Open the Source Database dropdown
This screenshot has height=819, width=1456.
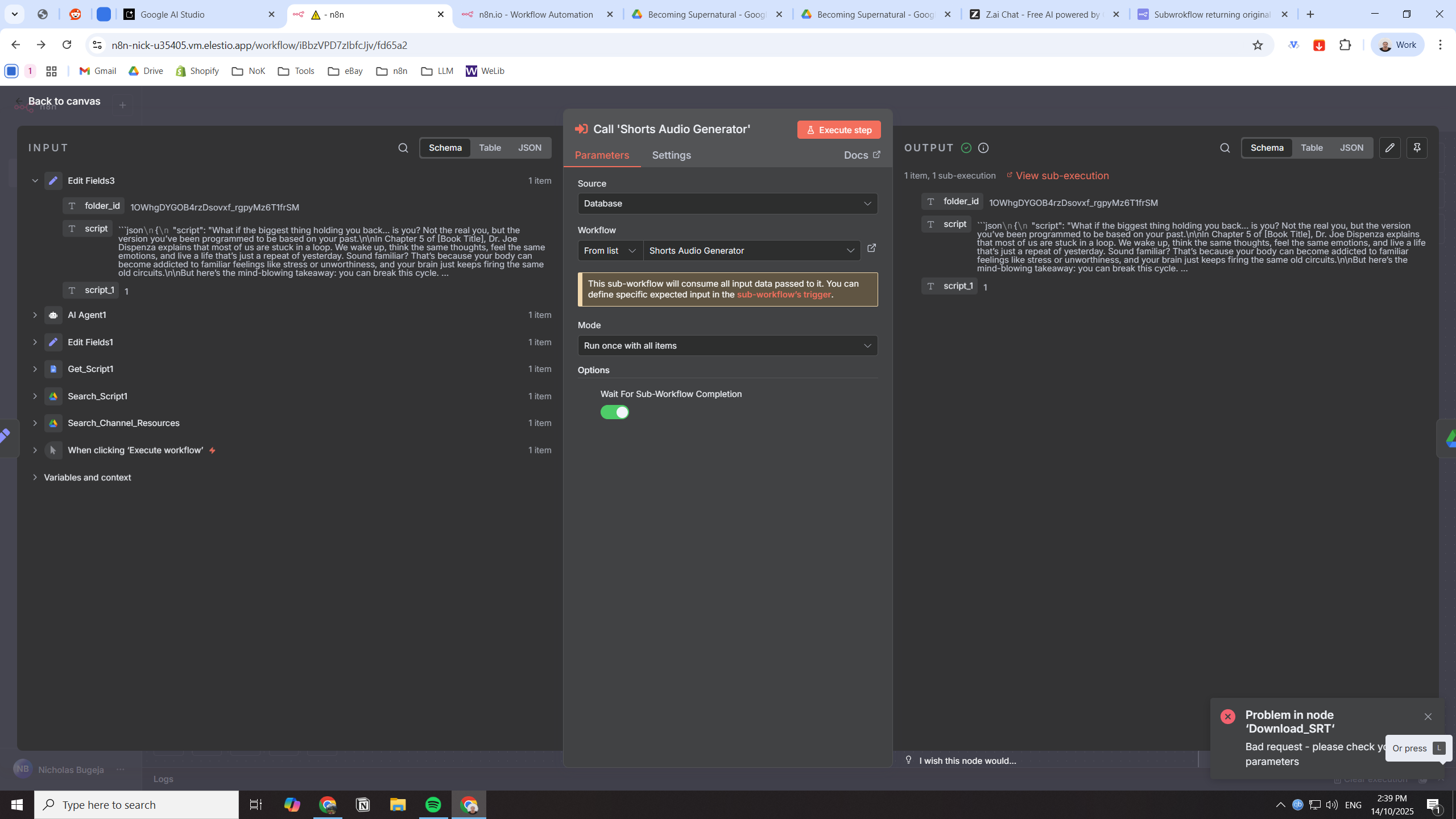pos(727,204)
